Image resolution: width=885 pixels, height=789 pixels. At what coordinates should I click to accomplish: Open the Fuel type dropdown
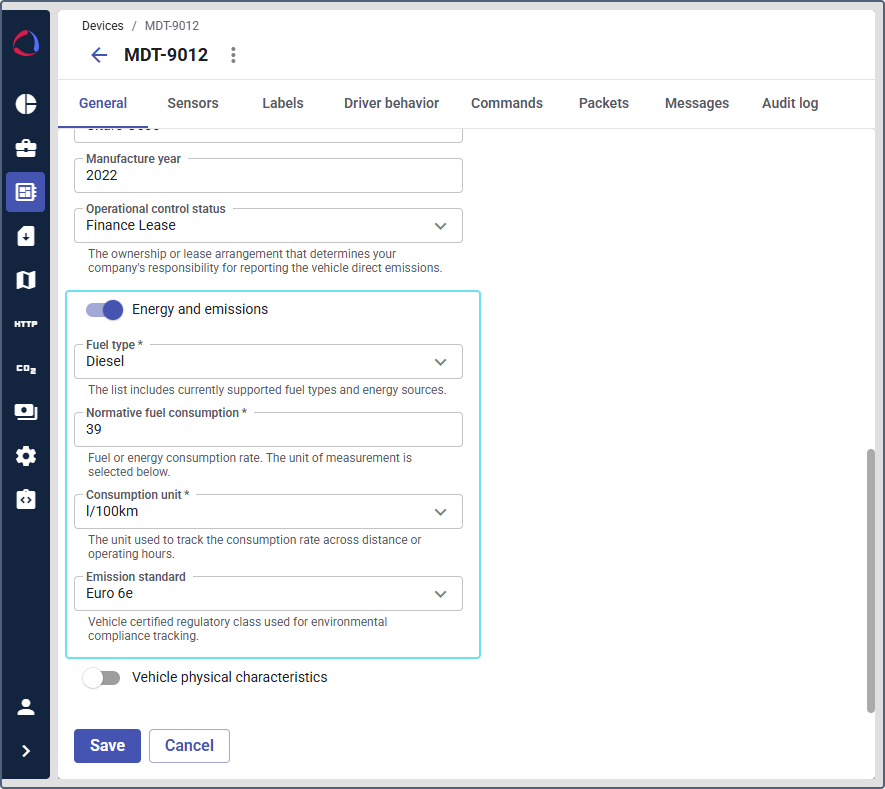268,362
